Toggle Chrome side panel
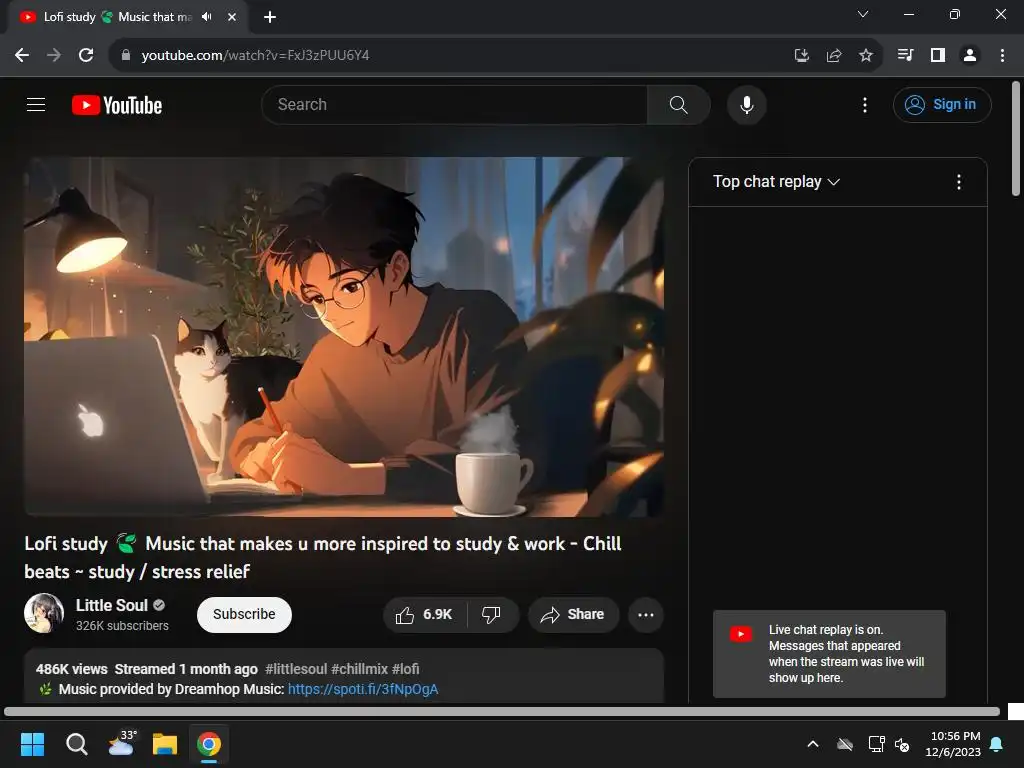The image size is (1024, 768). click(x=938, y=55)
